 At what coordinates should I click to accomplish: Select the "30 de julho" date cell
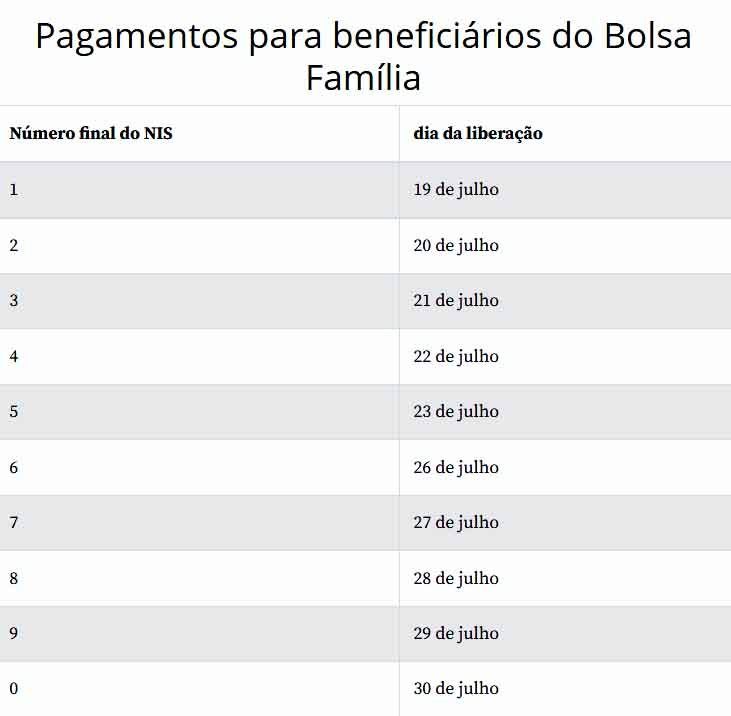pos(456,688)
